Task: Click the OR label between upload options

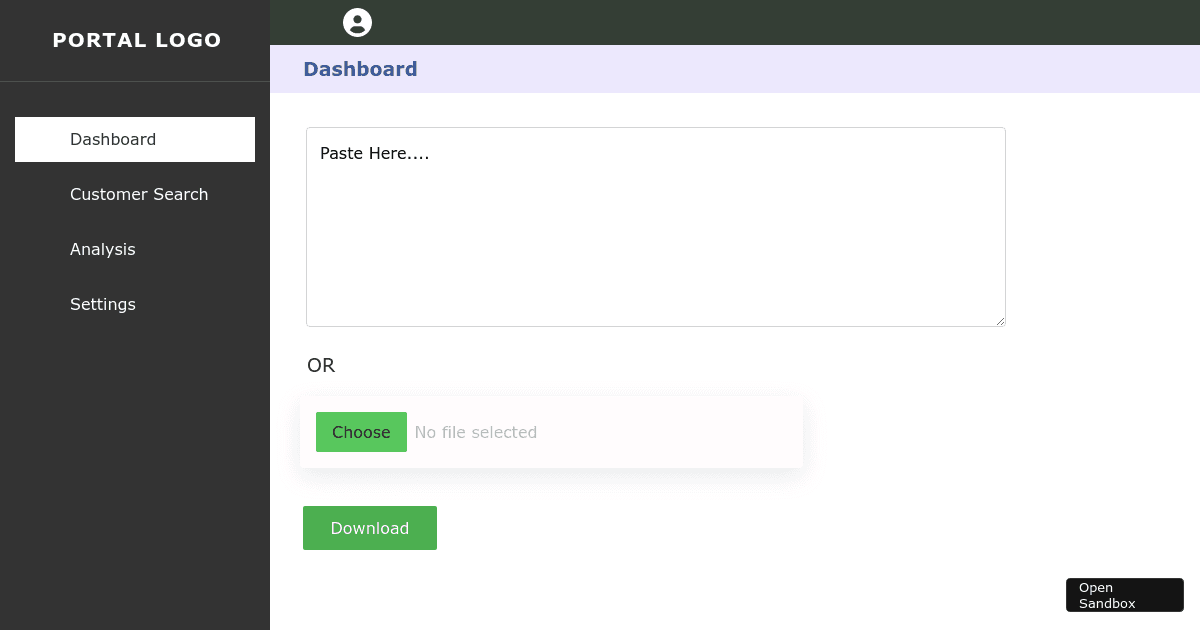Action: tap(321, 365)
